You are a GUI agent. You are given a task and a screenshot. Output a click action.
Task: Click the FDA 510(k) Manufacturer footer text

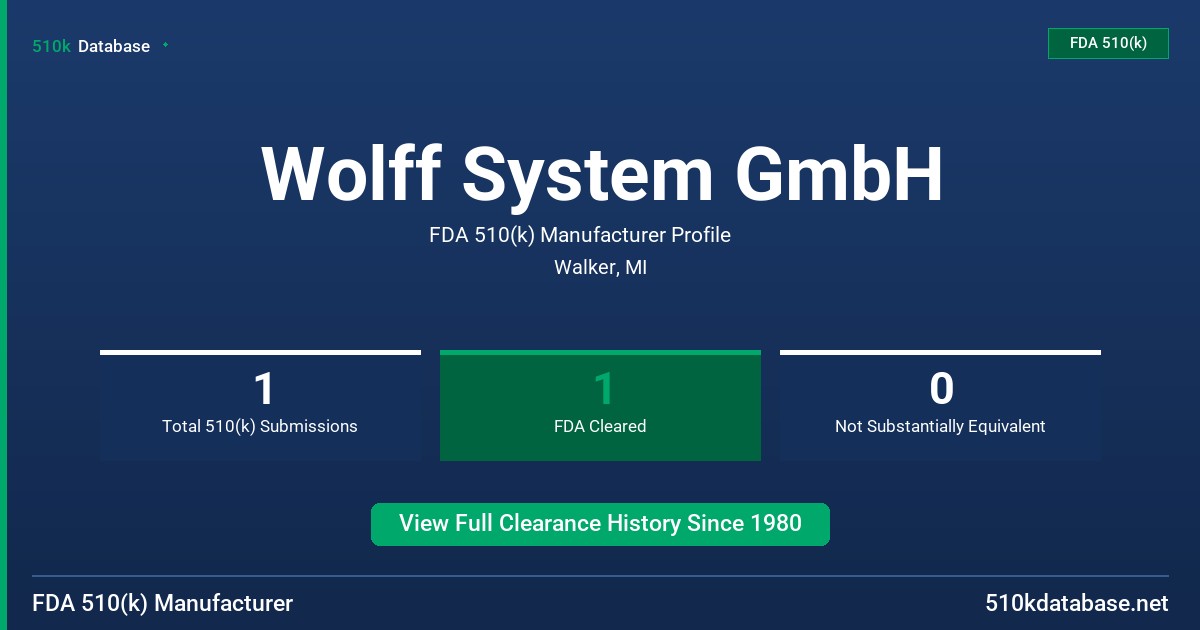point(163,603)
